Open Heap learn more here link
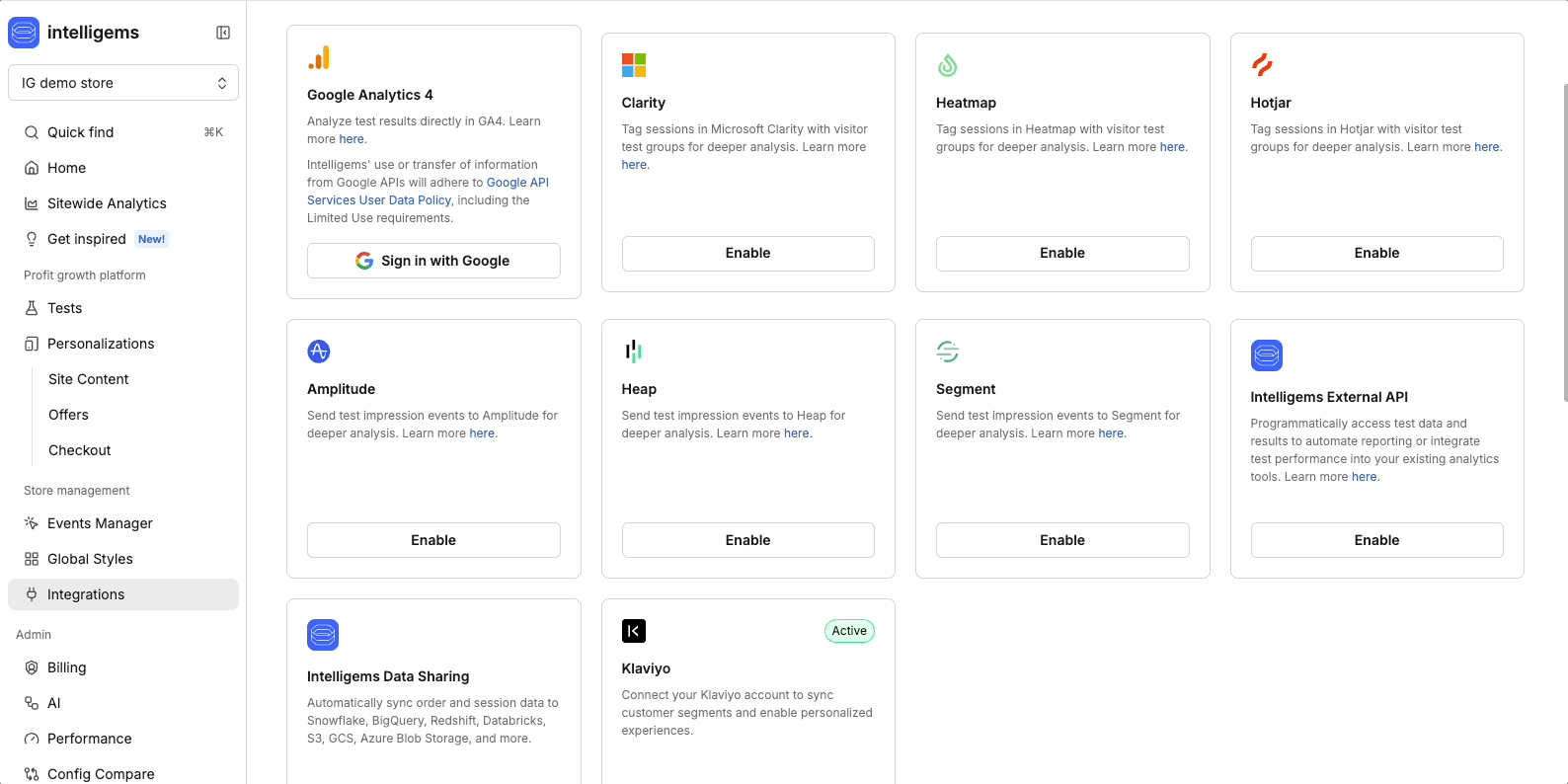1568x784 pixels. click(797, 433)
